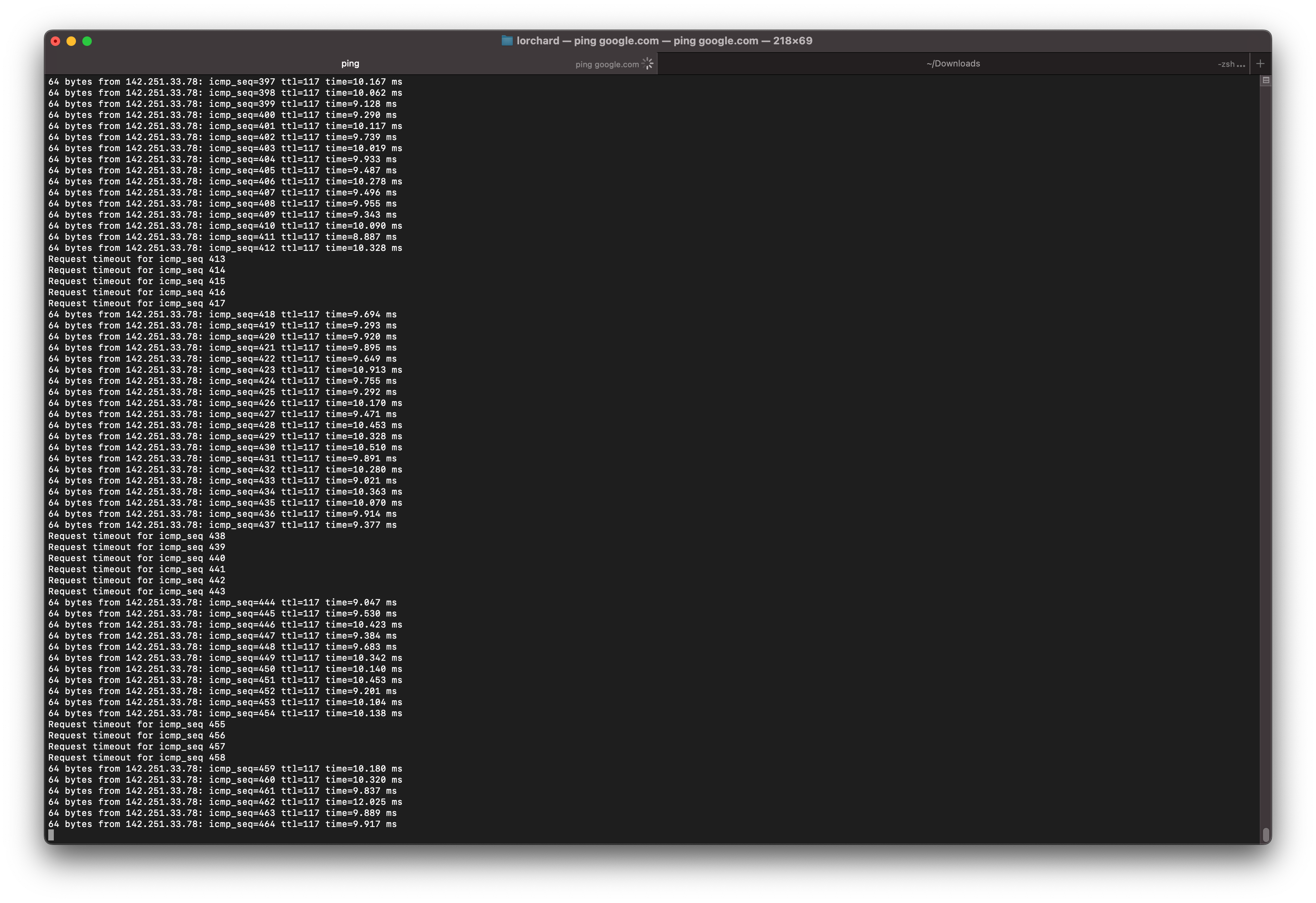
Task: Open a new terminal tab with plus button
Action: (x=1260, y=63)
